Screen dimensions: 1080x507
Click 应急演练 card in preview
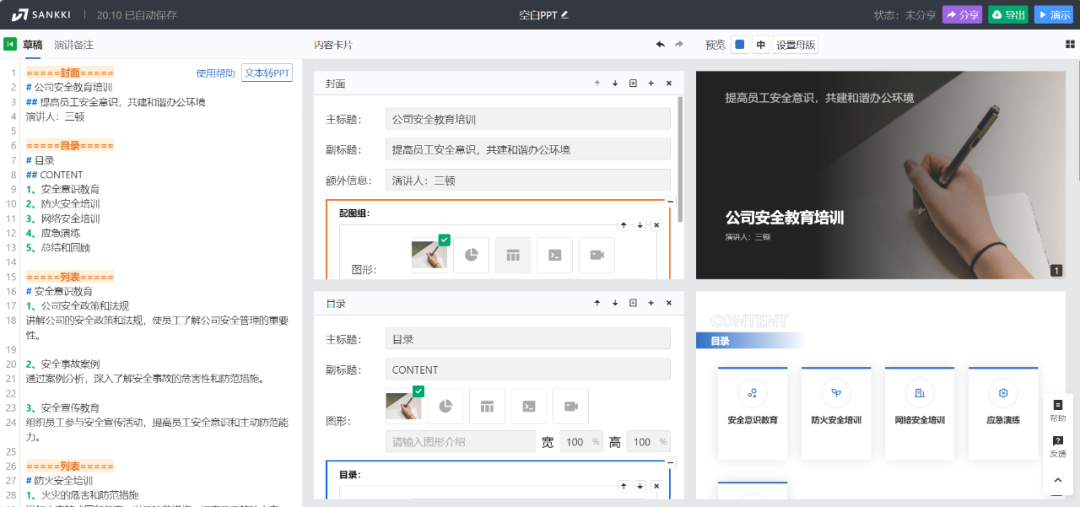coord(1004,413)
